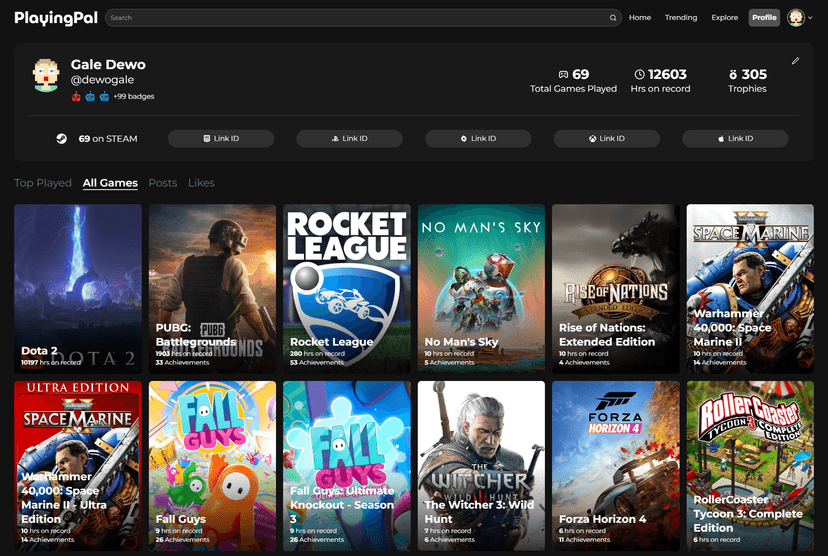Screen dimensions: 828x556
Task: Click the PlayingPal logo
Action: [56, 18]
